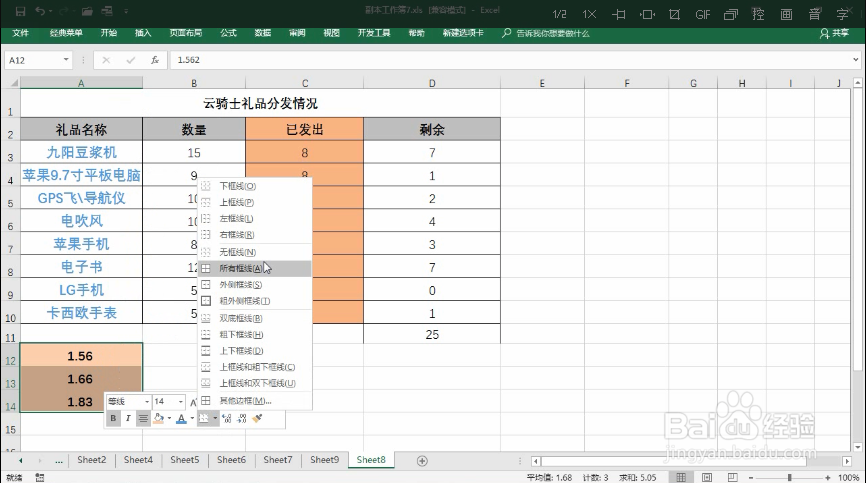The image size is (866, 483).
Task: Switch to the 插入 ribbon tab
Action: [x=143, y=33]
